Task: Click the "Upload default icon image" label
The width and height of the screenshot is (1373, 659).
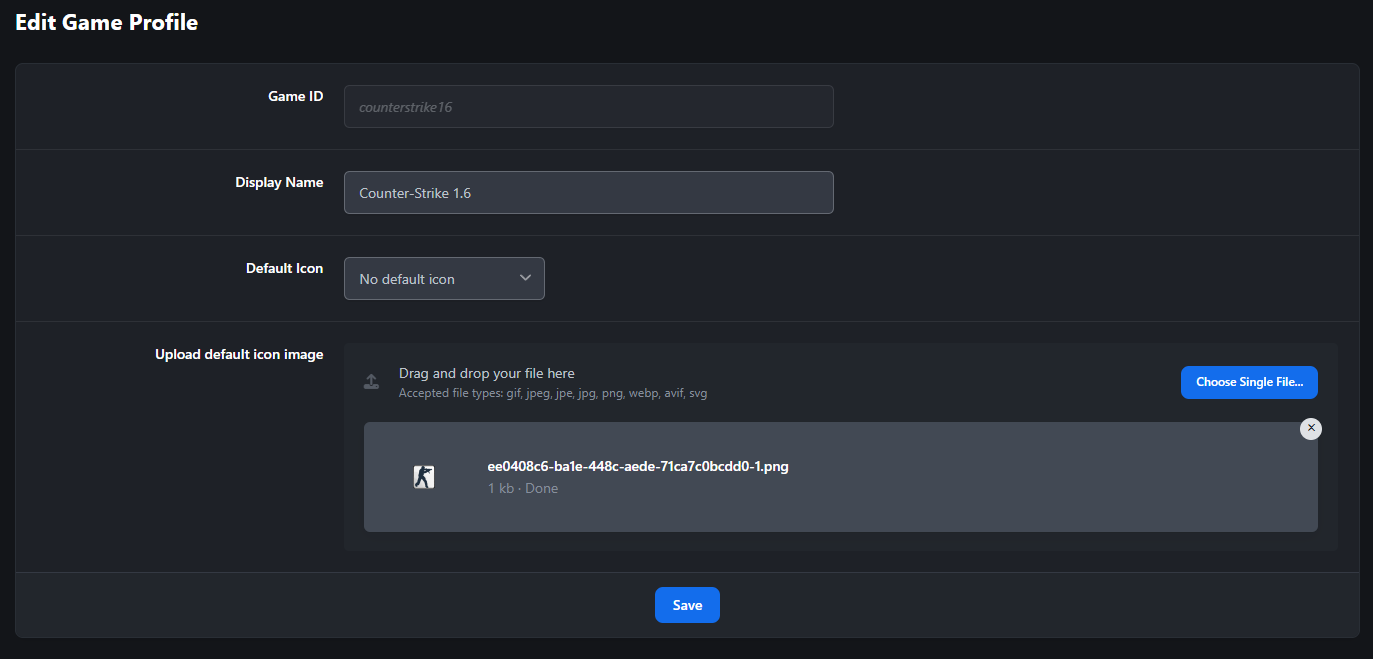Action: 239,355
